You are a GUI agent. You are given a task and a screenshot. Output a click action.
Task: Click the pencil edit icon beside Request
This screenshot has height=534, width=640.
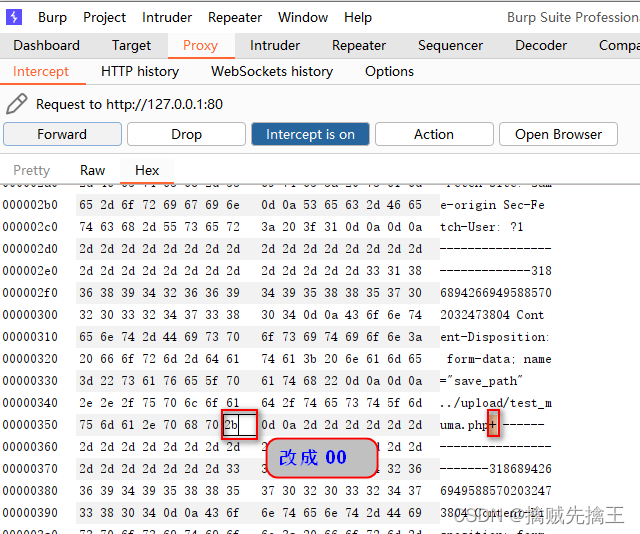(17, 104)
